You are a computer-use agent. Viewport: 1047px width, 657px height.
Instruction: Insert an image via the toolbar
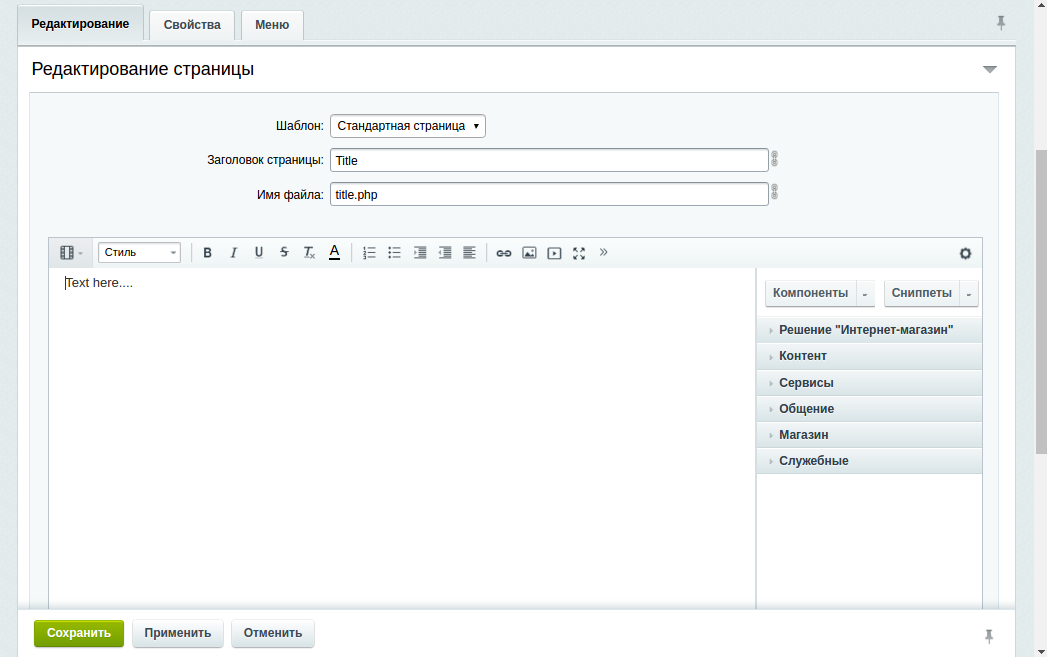(x=529, y=253)
